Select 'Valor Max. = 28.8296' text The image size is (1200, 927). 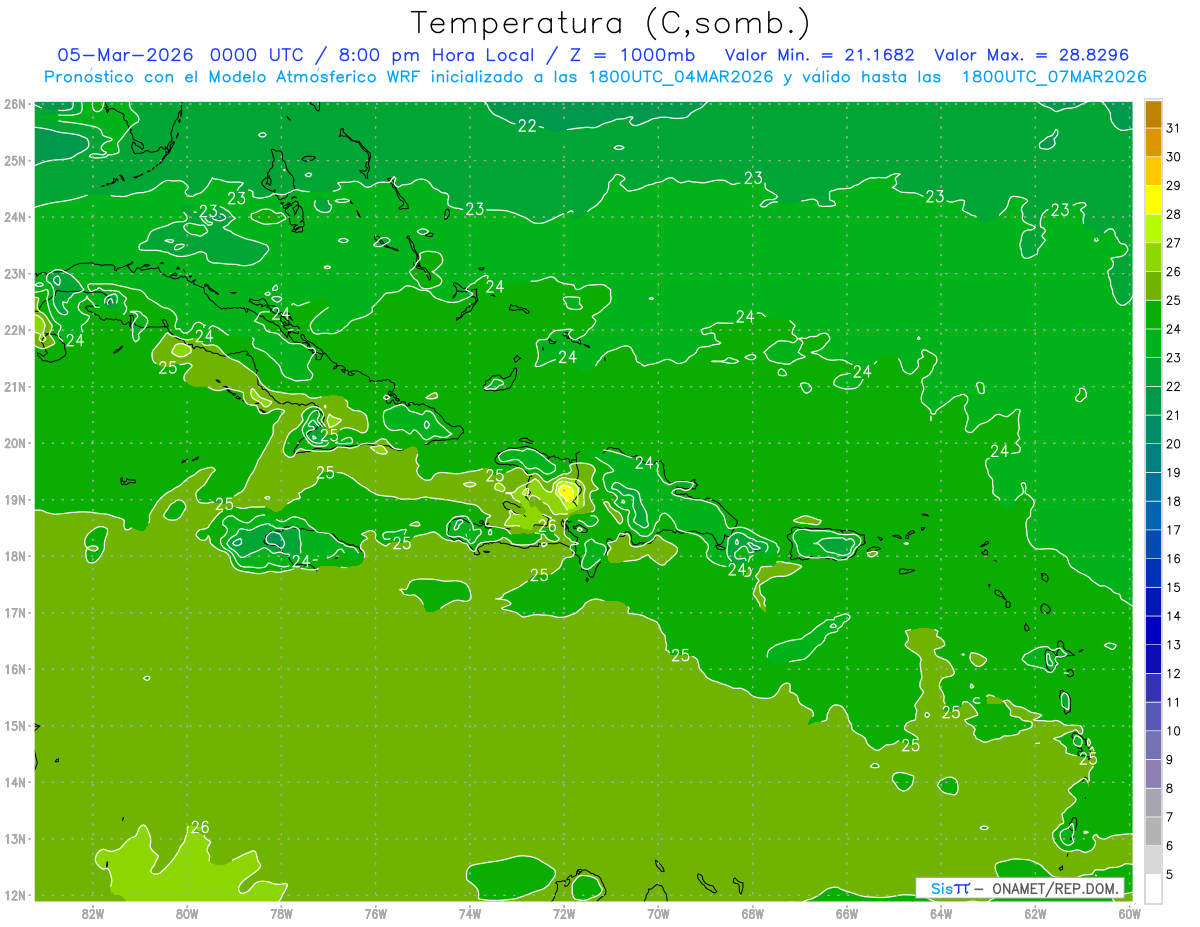click(1031, 55)
